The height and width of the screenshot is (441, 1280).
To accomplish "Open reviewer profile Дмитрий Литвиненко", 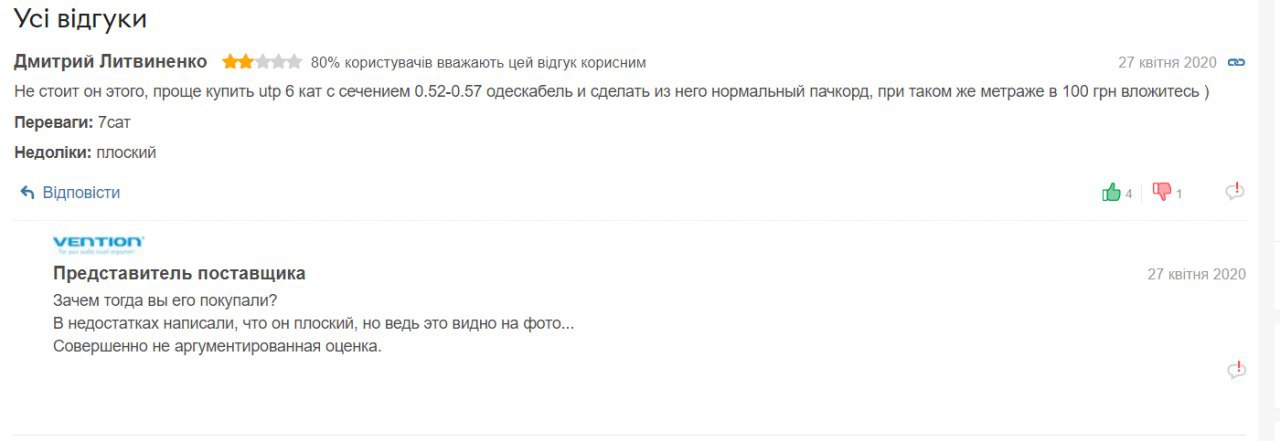I will pos(111,62).
